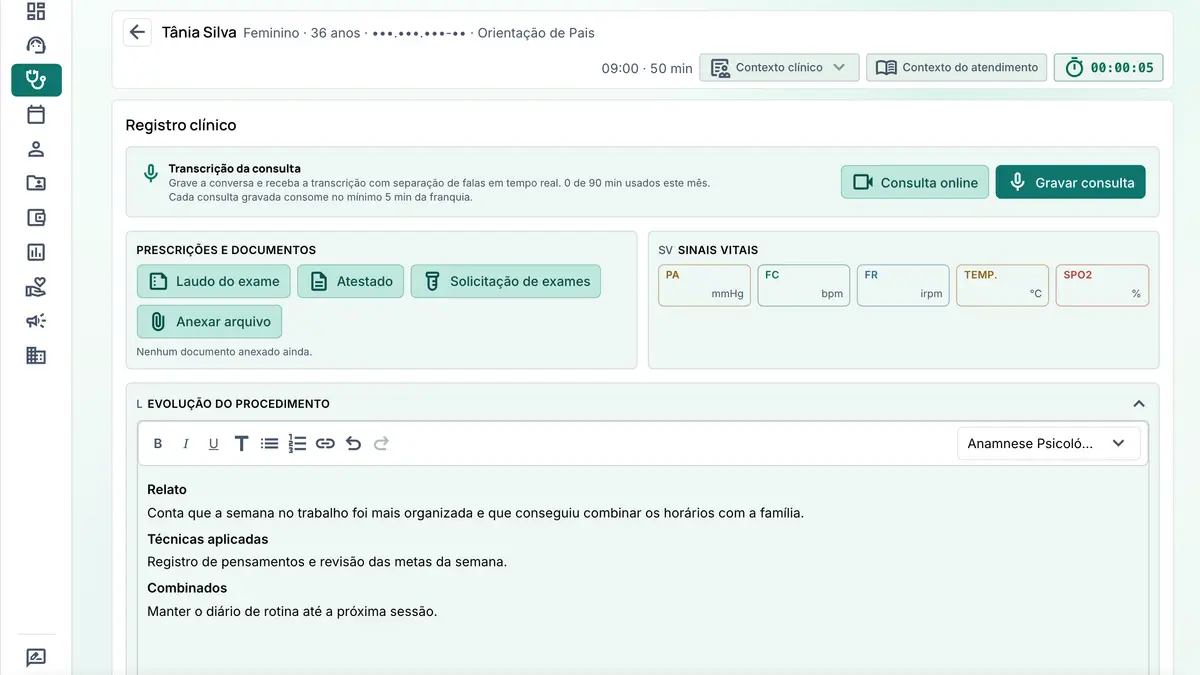This screenshot has height=675, width=1200.
Task: Click the TEMP. °C temperature field
Action: tap(1003, 285)
